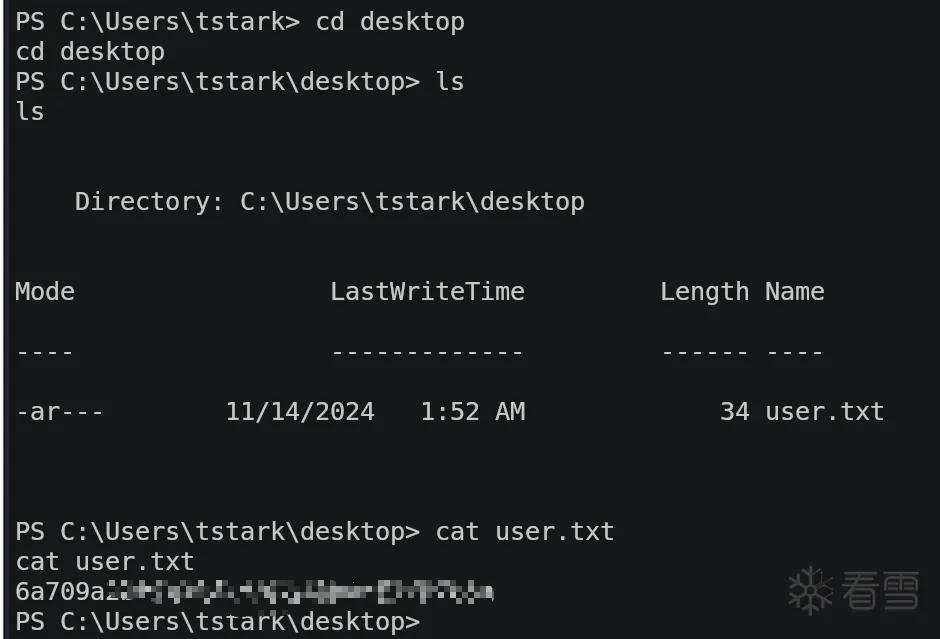Click the visible 6a709a flag prefix

point(61,592)
